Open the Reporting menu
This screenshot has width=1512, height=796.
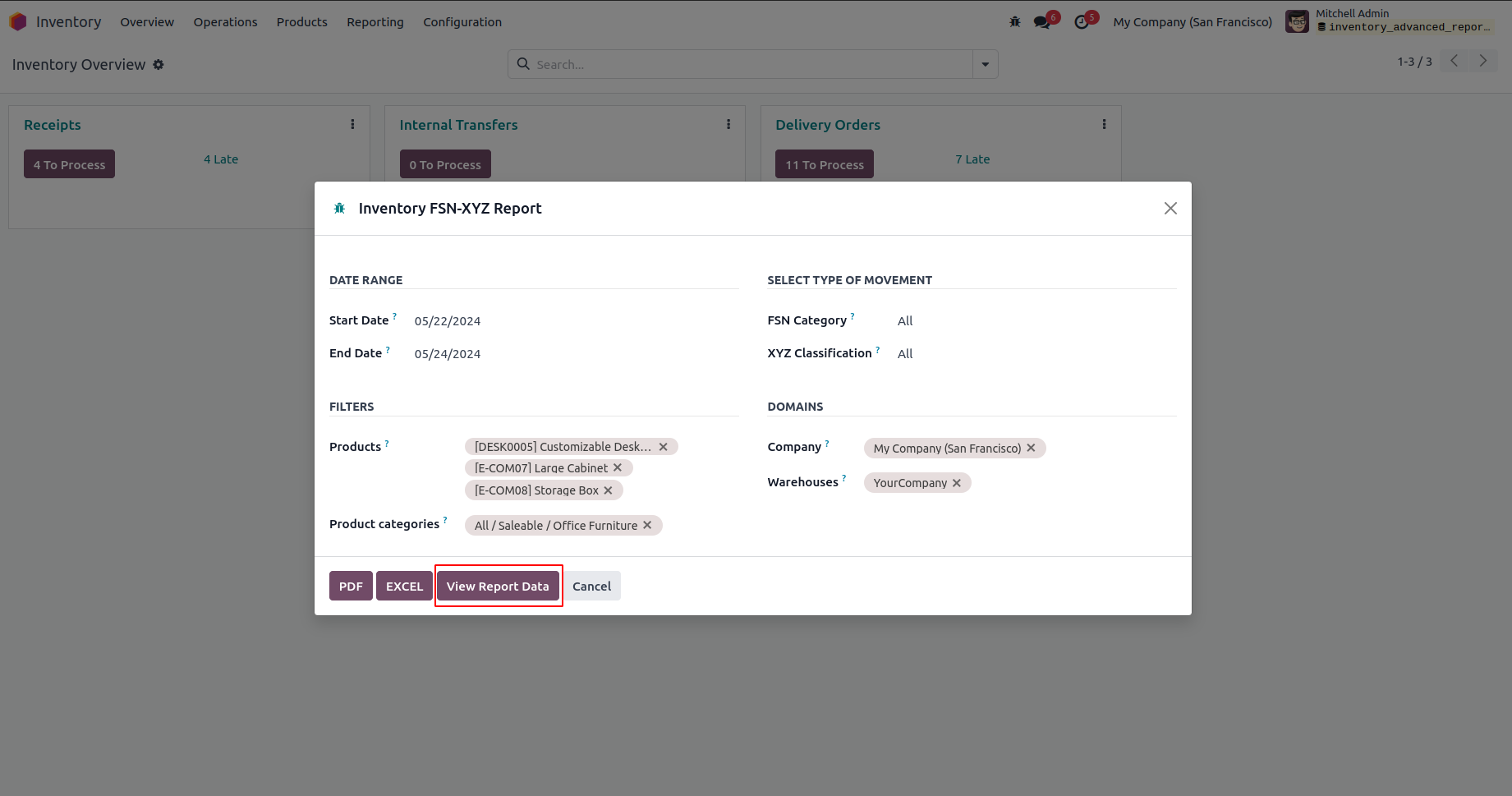click(375, 22)
